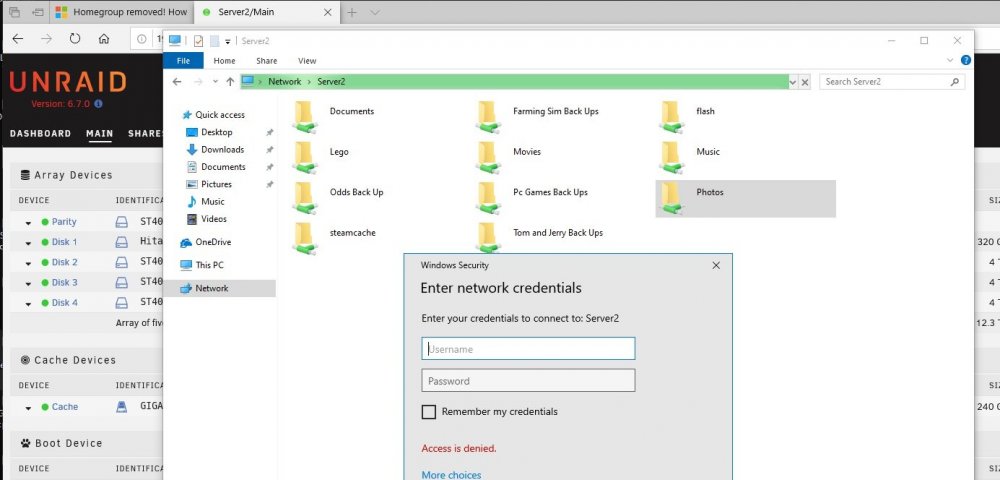Click the search magnifier in Search Server2

click(955, 82)
